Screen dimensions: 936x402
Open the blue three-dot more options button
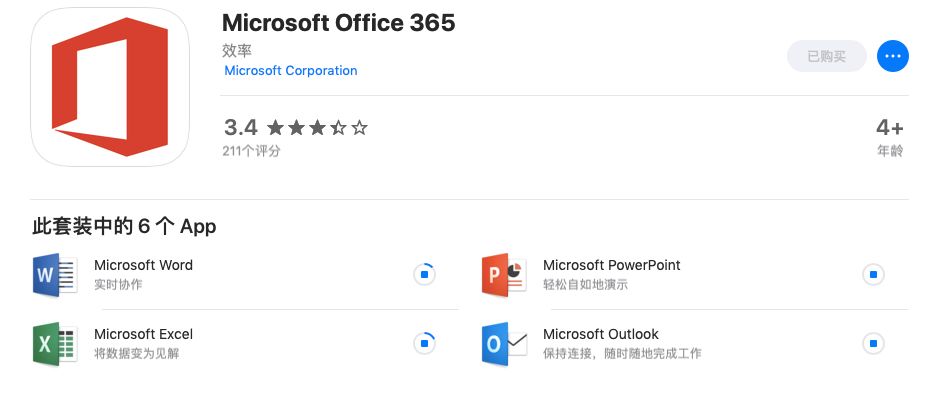(x=892, y=56)
